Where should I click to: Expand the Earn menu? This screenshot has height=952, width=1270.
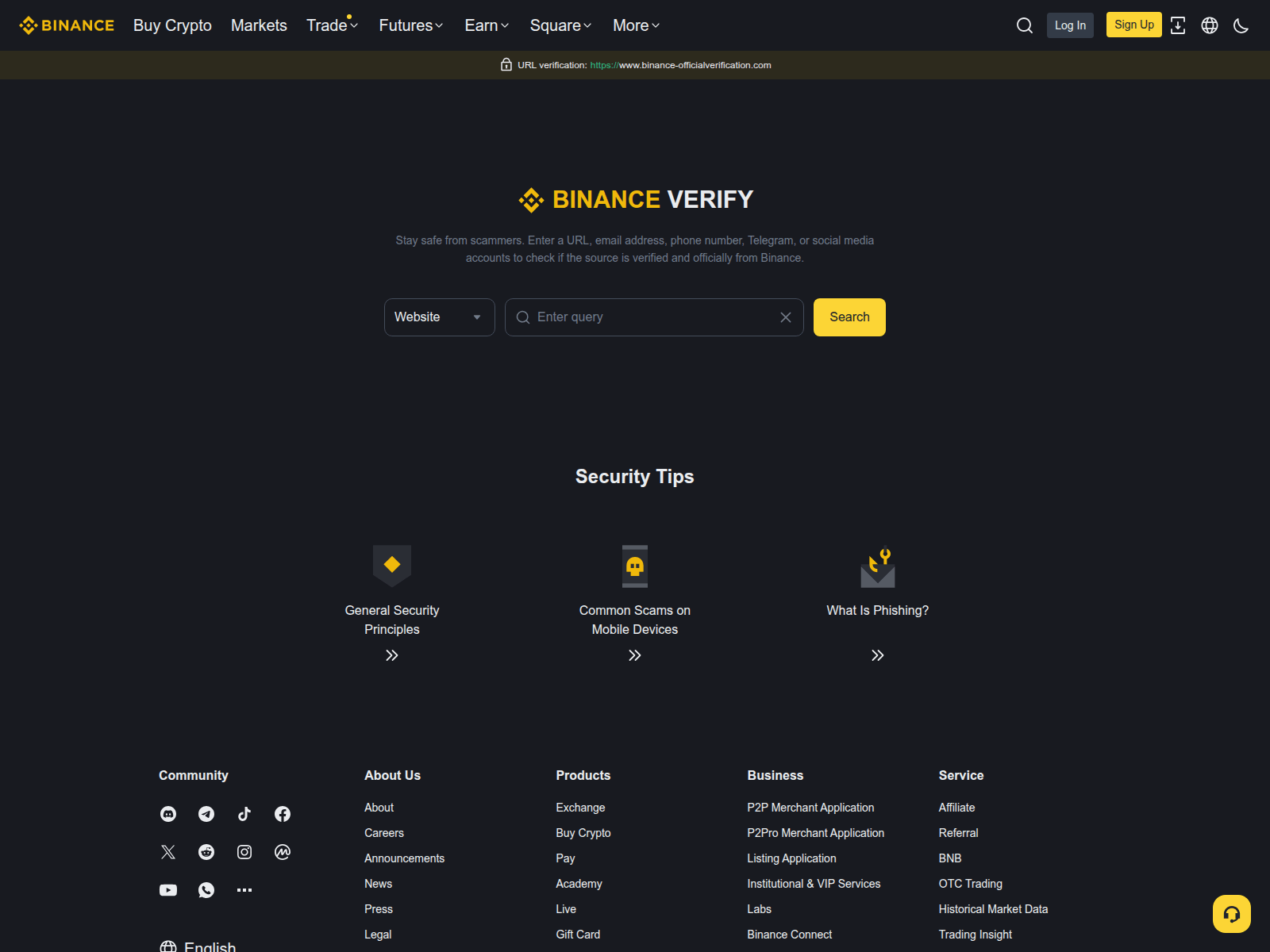(x=487, y=25)
